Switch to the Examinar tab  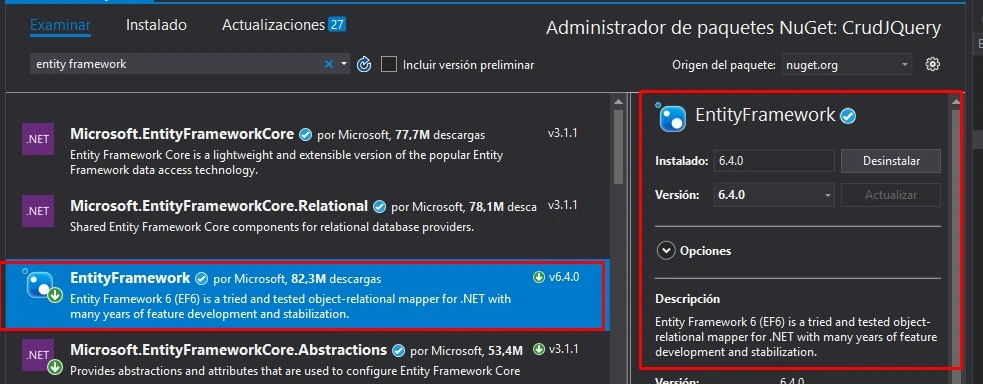coord(61,25)
